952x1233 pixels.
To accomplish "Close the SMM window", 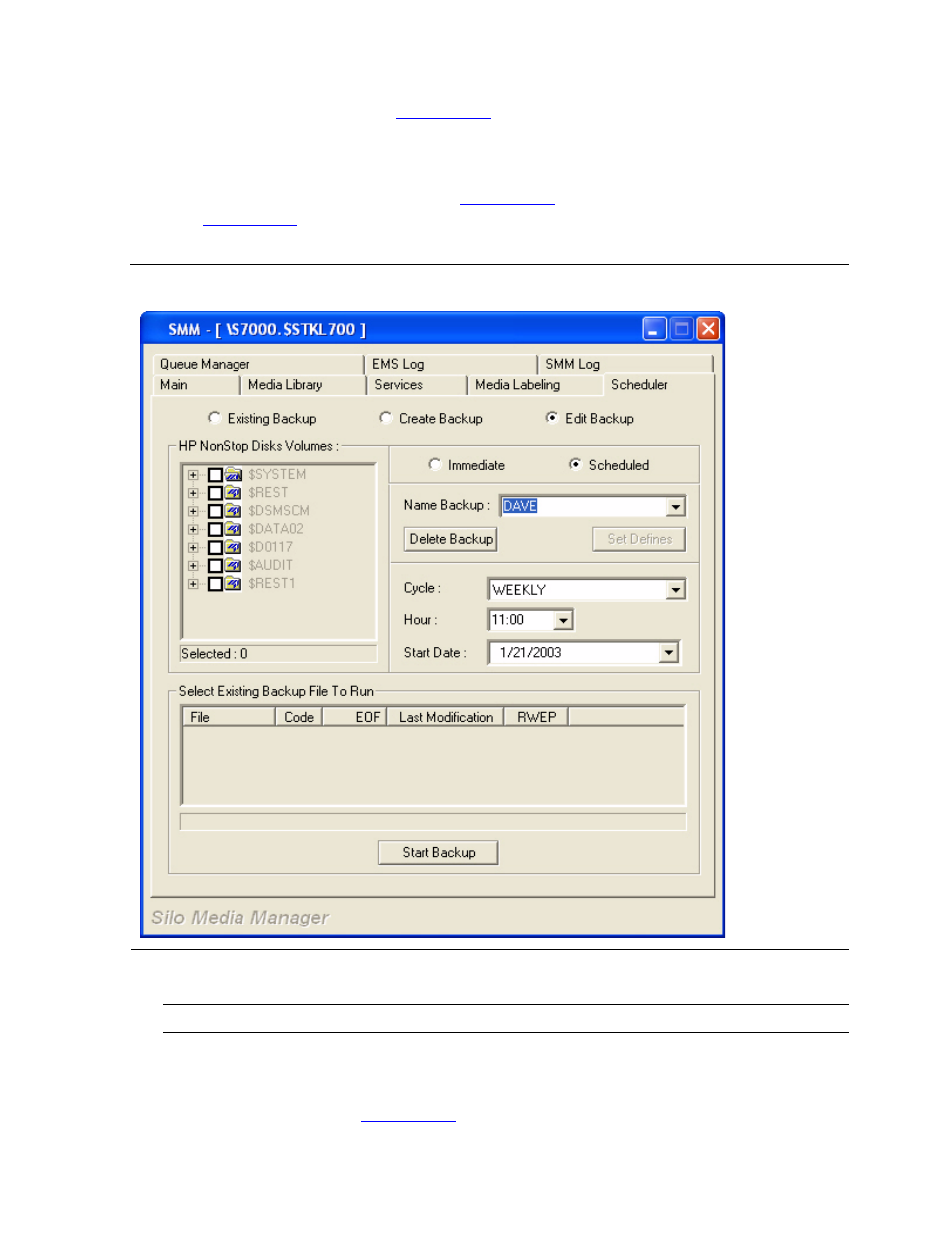I will click(x=708, y=329).
